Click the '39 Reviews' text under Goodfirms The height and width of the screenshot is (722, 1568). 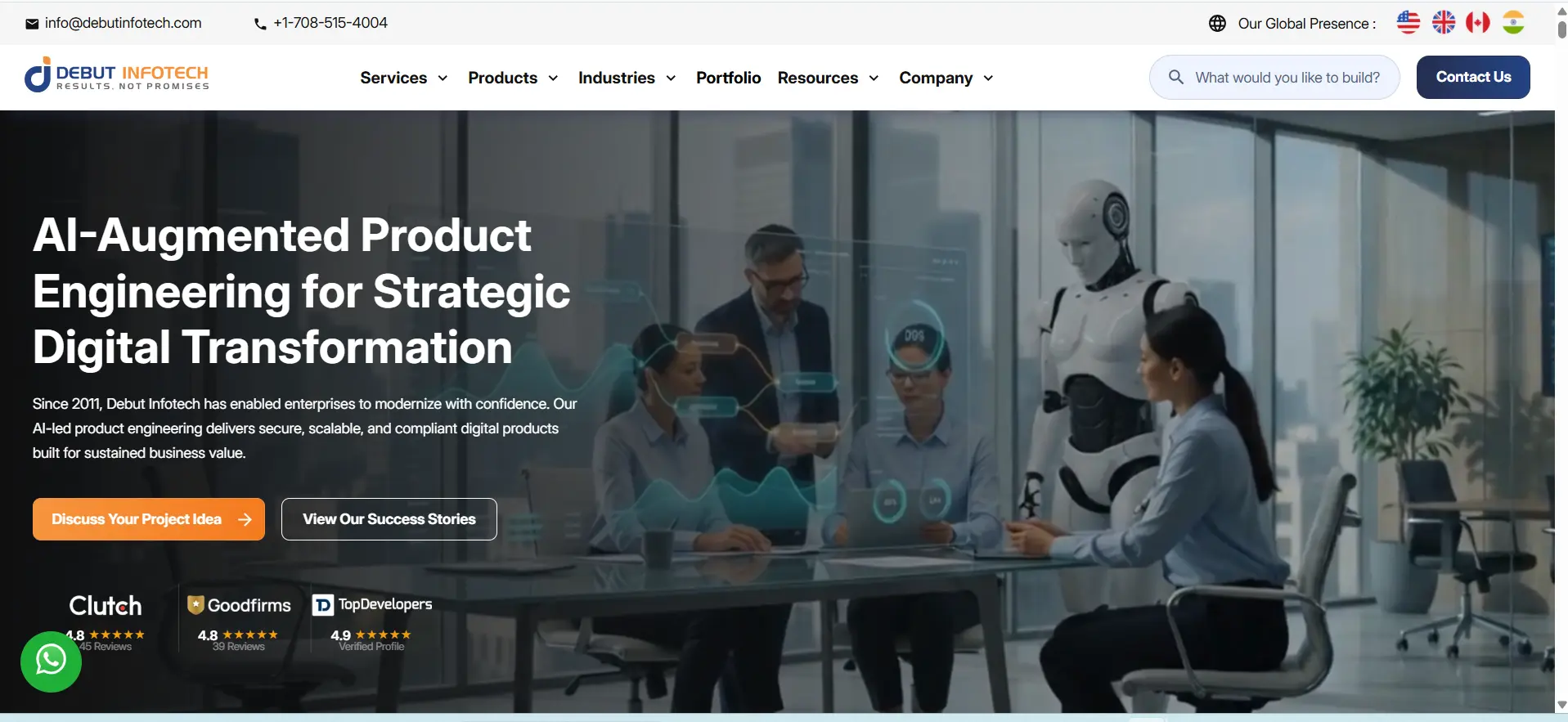[239, 647]
